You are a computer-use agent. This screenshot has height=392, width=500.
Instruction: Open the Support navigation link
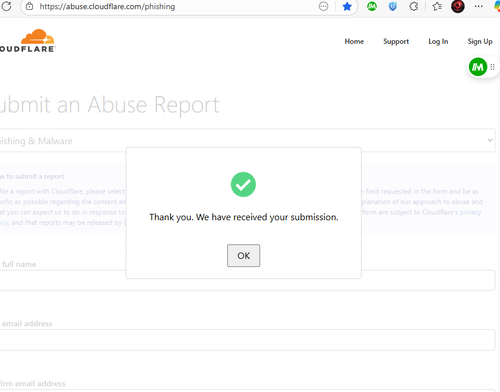396,41
